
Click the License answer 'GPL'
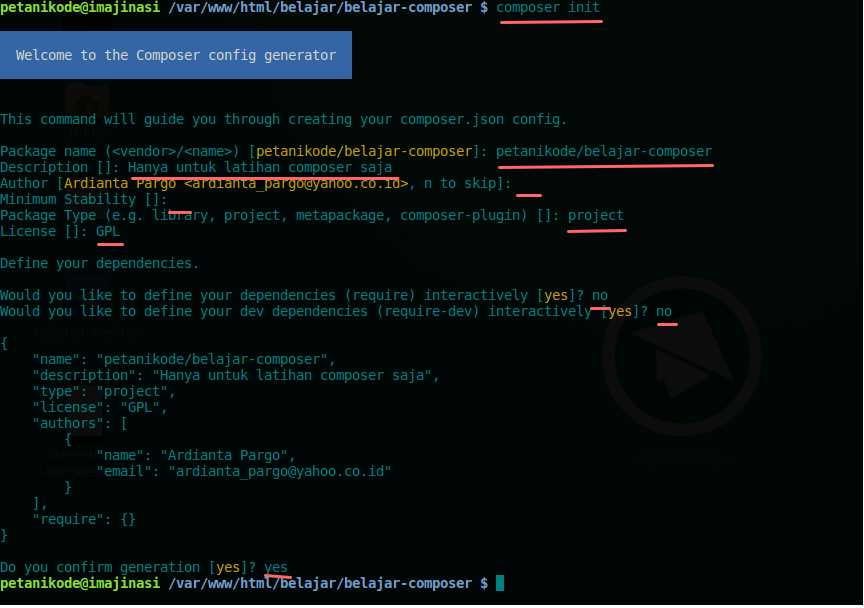click(x=108, y=232)
